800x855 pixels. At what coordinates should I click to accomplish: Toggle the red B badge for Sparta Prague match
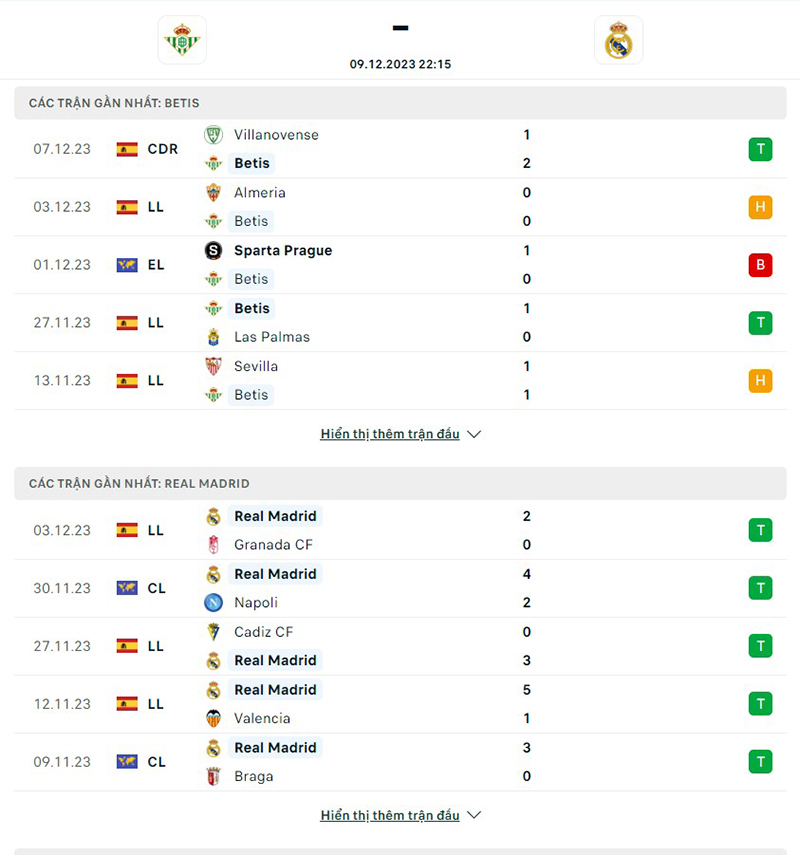click(x=761, y=264)
